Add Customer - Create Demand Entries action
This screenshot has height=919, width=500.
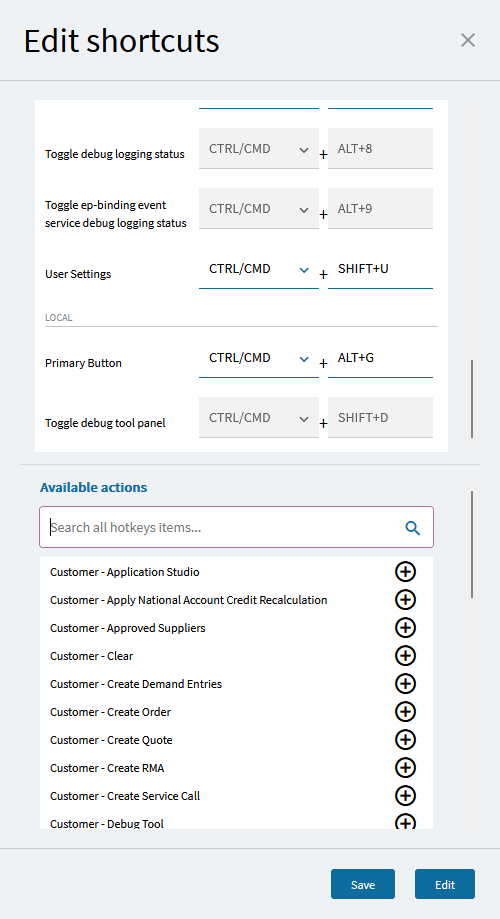405,683
